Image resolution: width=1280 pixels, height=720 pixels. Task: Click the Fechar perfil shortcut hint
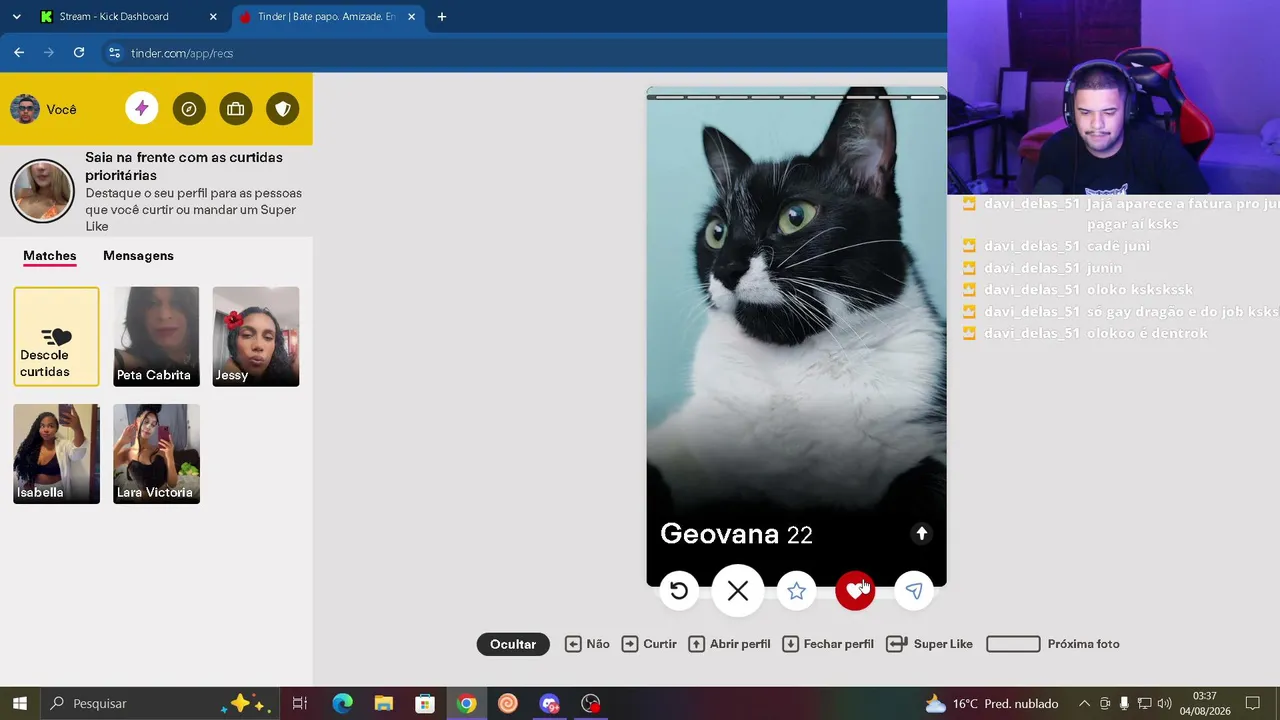(828, 644)
